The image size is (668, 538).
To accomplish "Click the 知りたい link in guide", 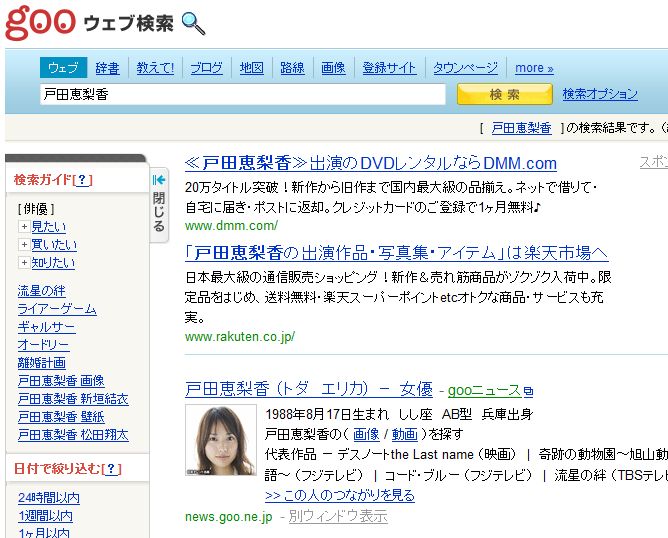I will click(x=53, y=262).
